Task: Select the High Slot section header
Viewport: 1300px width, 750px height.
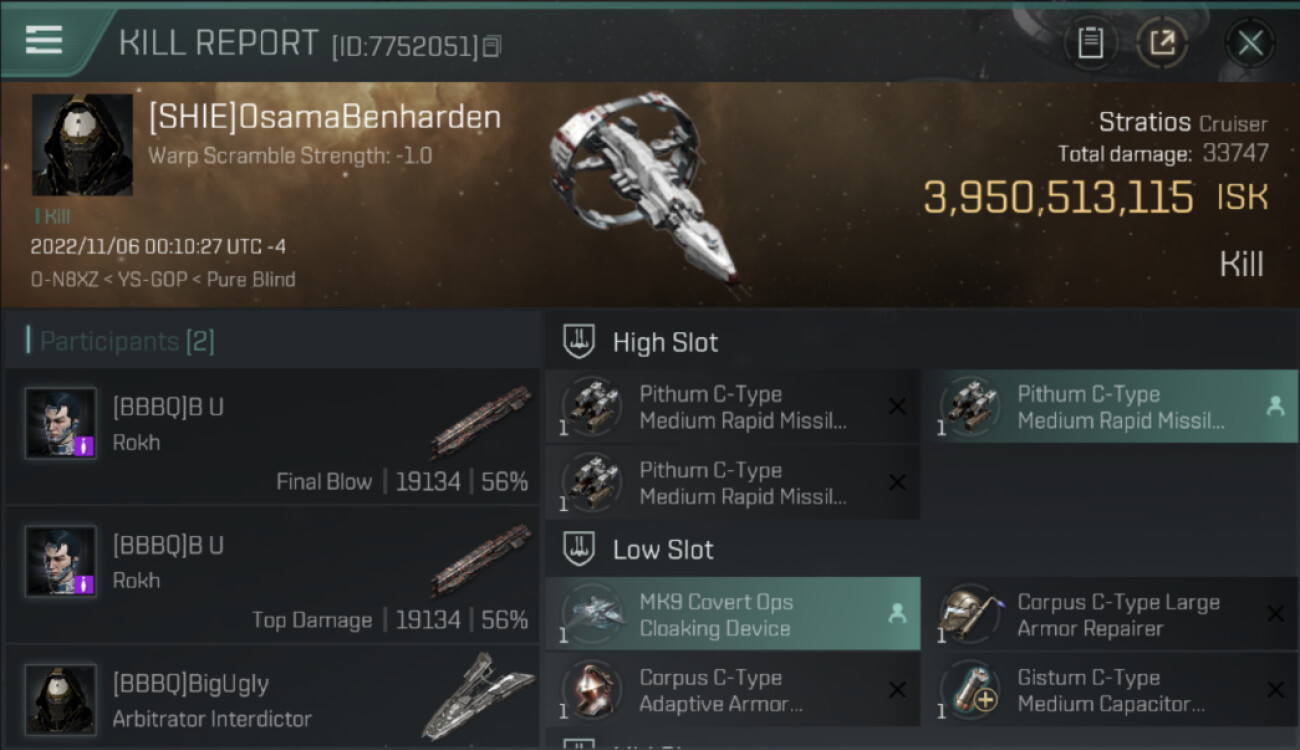Action: click(665, 342)
